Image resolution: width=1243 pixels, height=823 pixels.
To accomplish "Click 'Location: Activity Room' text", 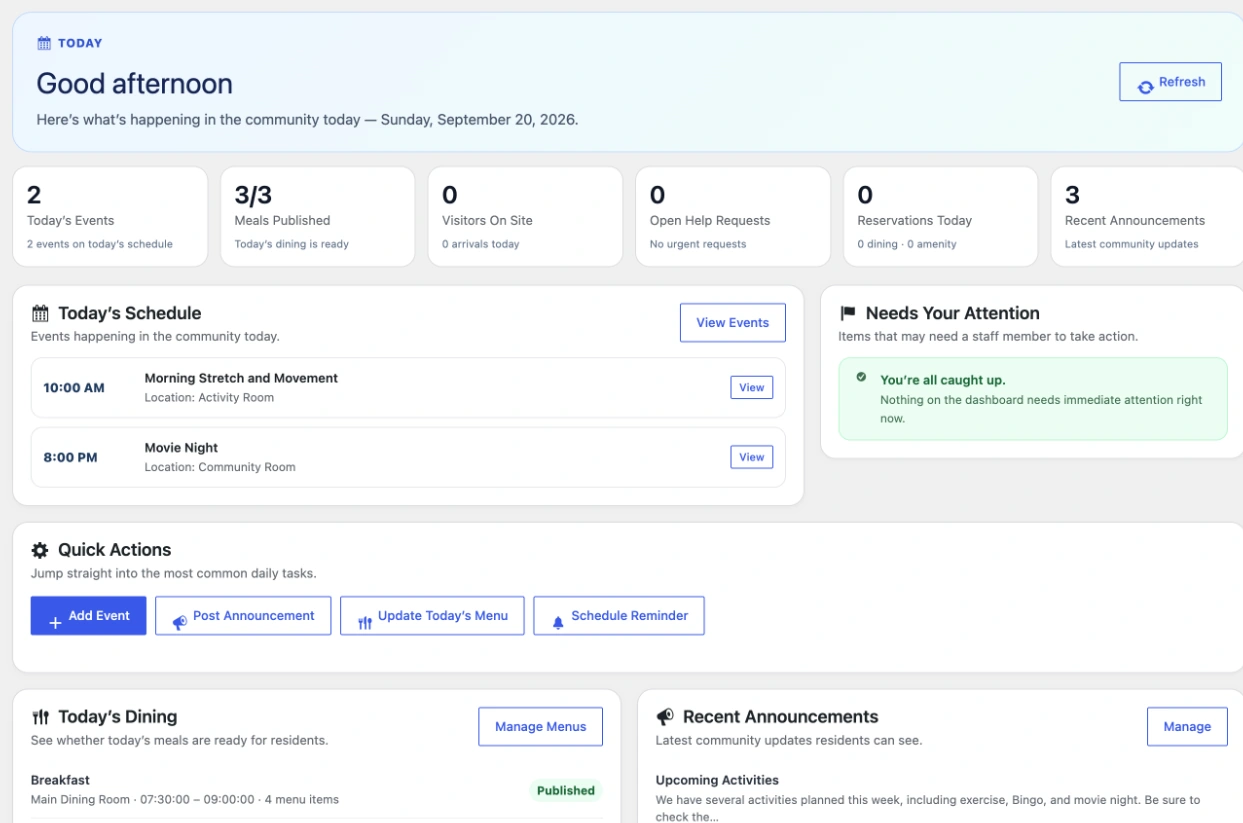I will 209,397.
